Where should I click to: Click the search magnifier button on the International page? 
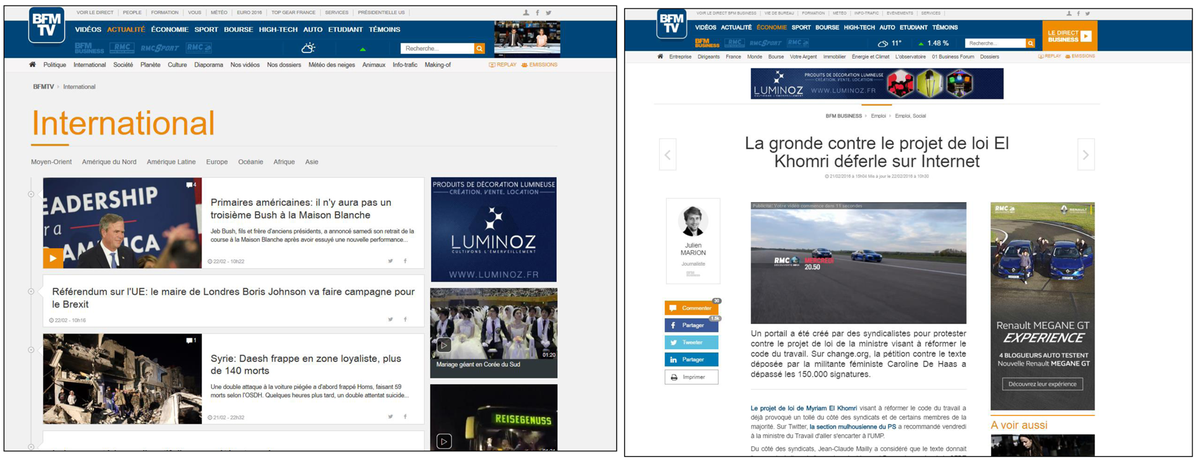click(x=480, y=48)
